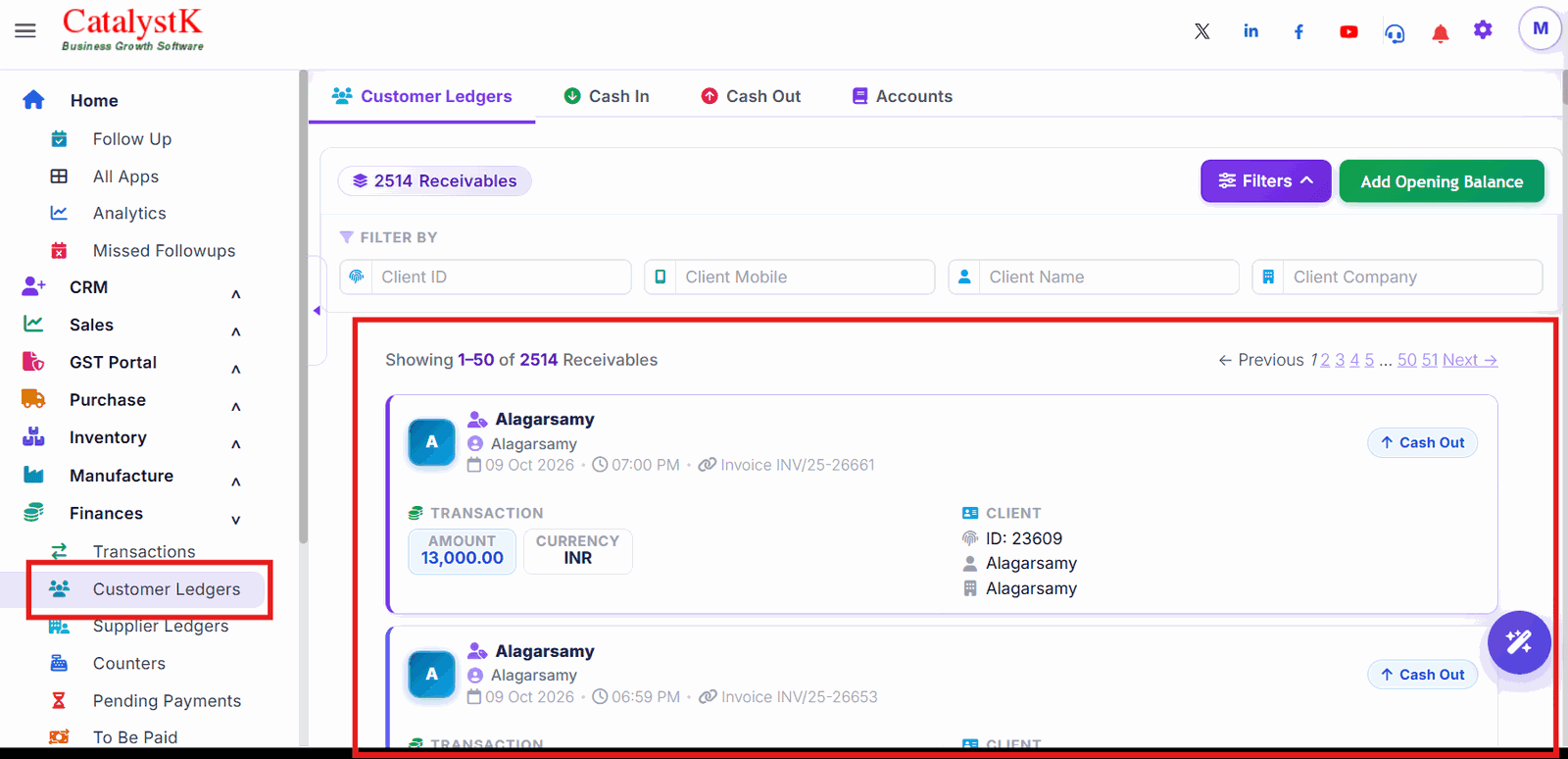This screenshot has width=1568, height=759.
Task: Open Pending Payments in the sidebar
Action: pyautogui.click(x=167, y=700)
